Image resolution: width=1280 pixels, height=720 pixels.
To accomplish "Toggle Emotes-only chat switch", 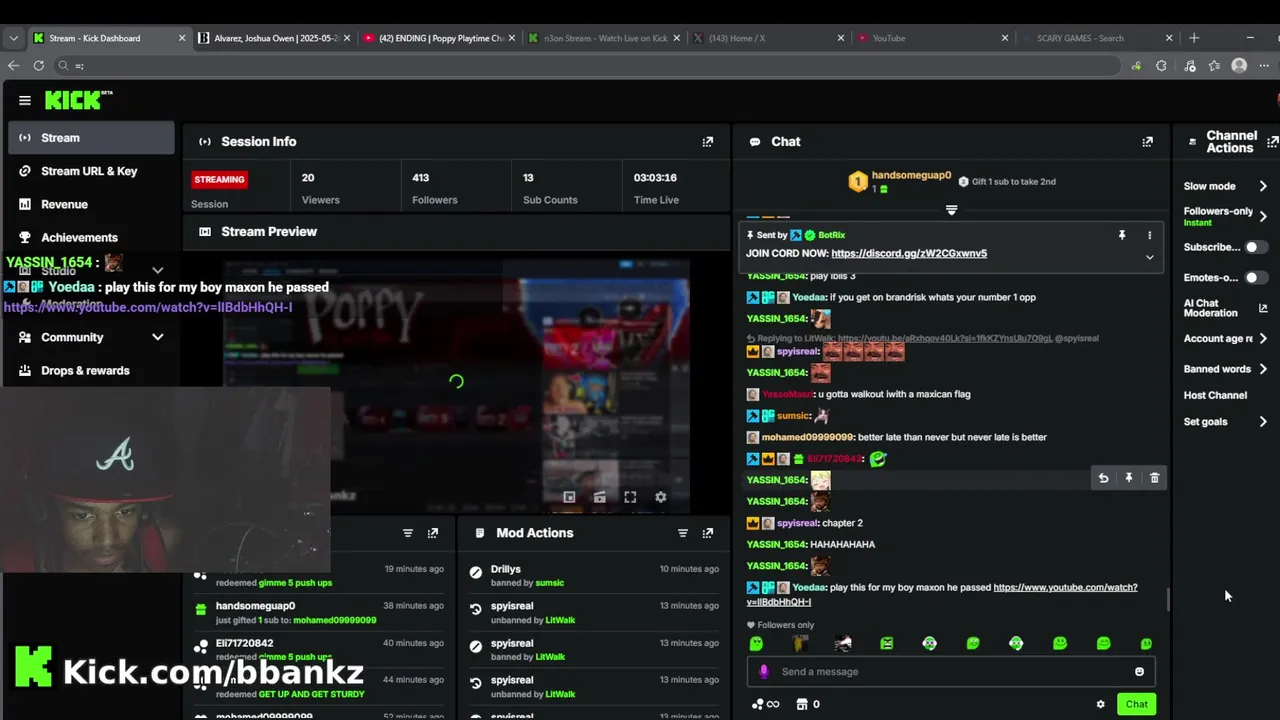I will click(x=1256, y=277).
